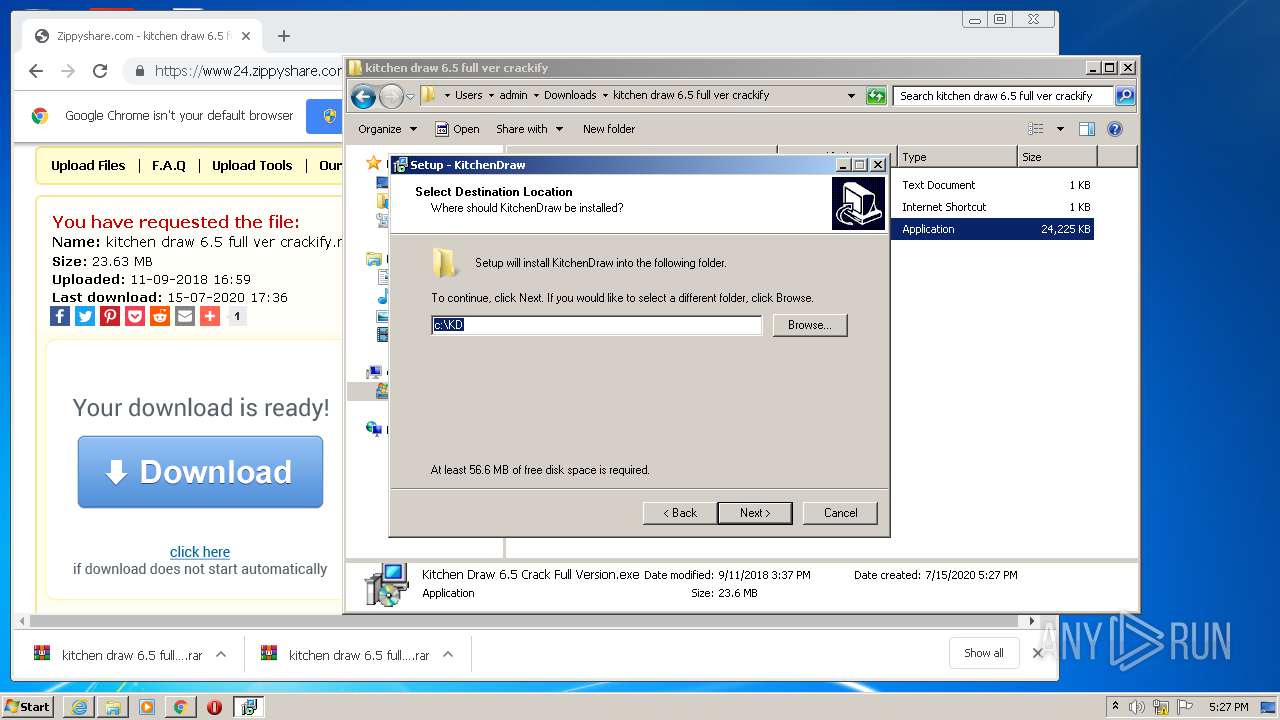Viewport: 1280px width, 720px height.
Task: Click the orange plus share icon
Action: pos(210,316)
